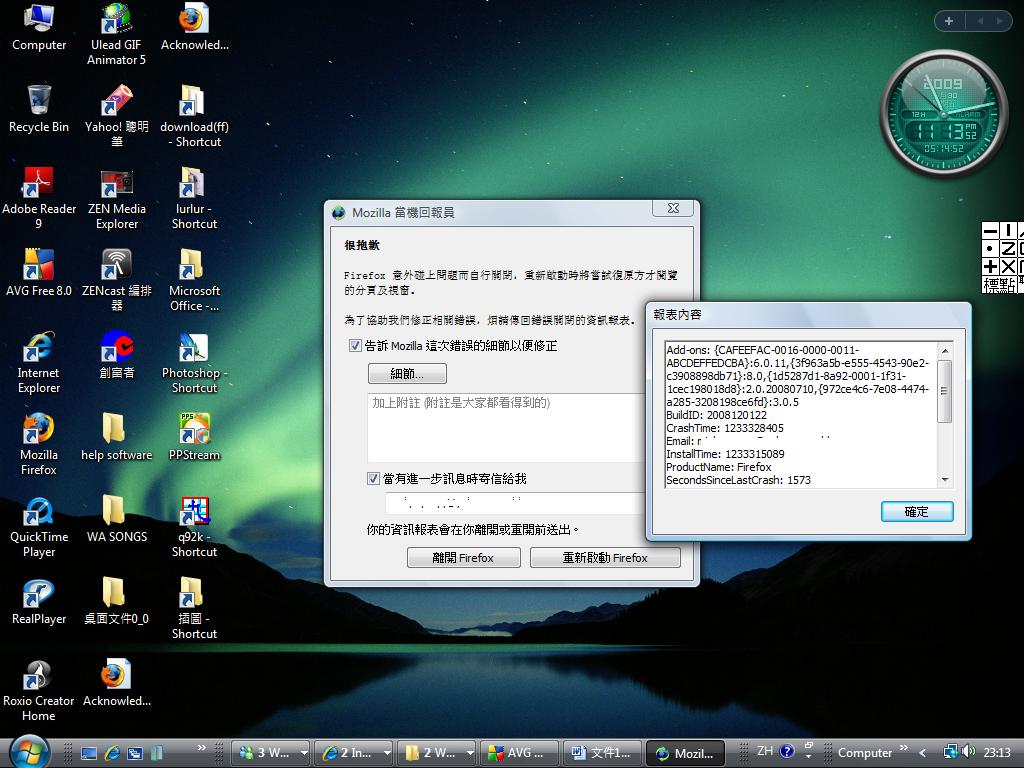
Task: Open the '2 In...' Internet Explorer taskbar group
Action: click(353, 753)
